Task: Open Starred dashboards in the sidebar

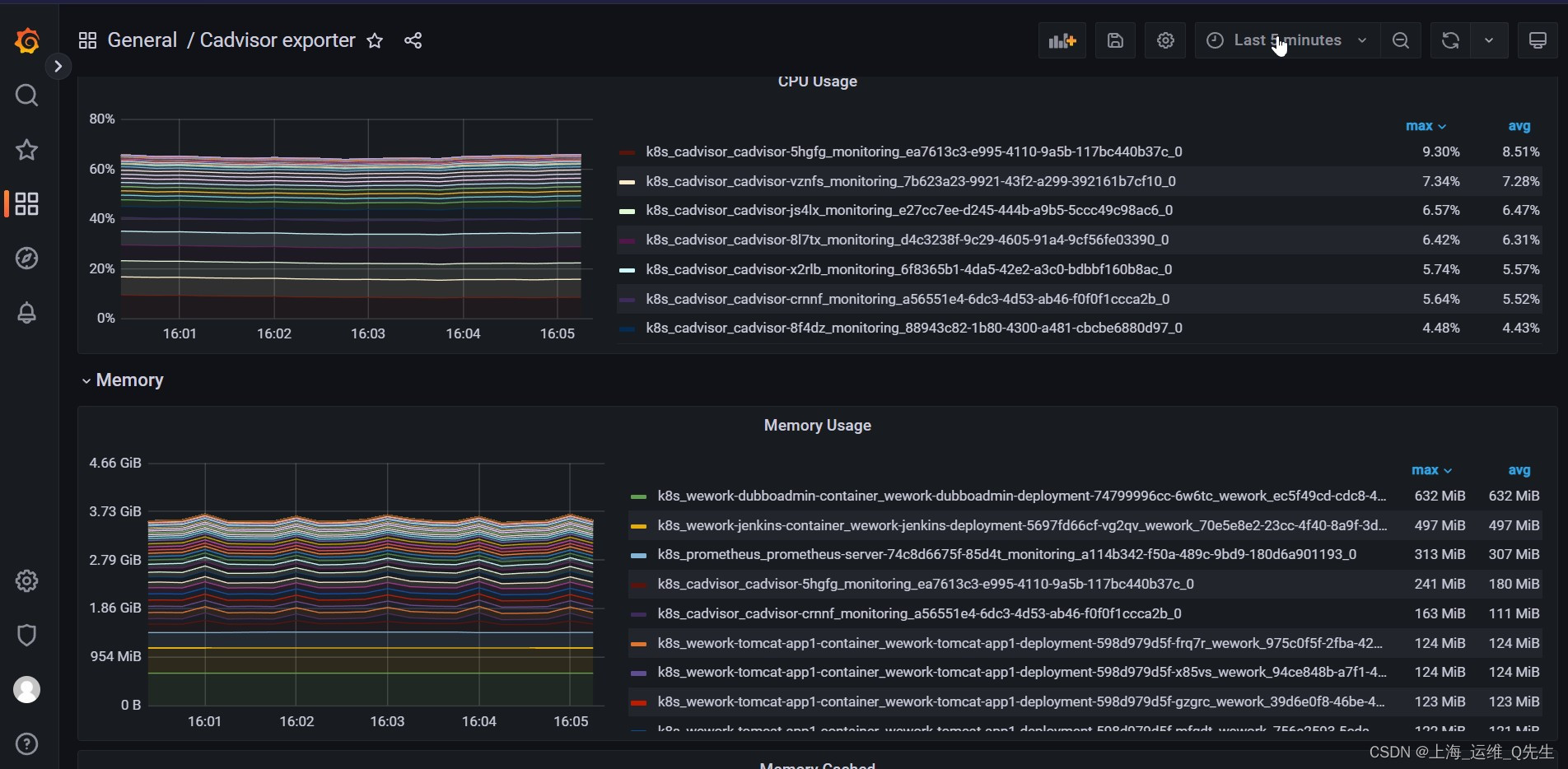Action: (27, 150)
